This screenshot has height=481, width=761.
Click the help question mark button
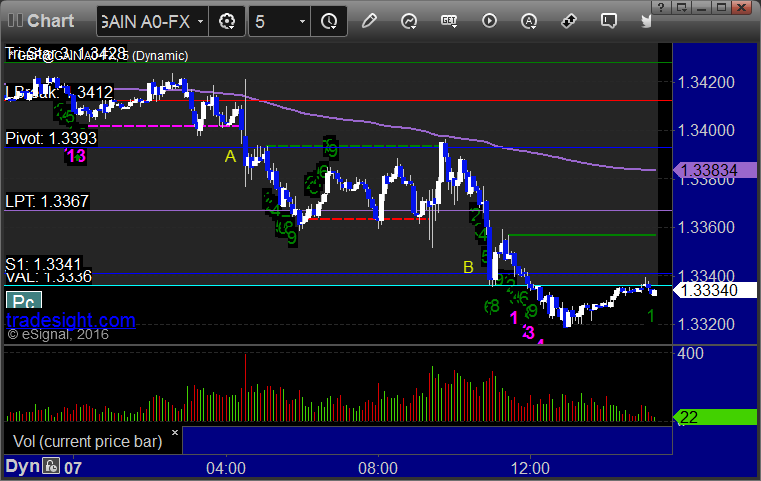(661, 7)
